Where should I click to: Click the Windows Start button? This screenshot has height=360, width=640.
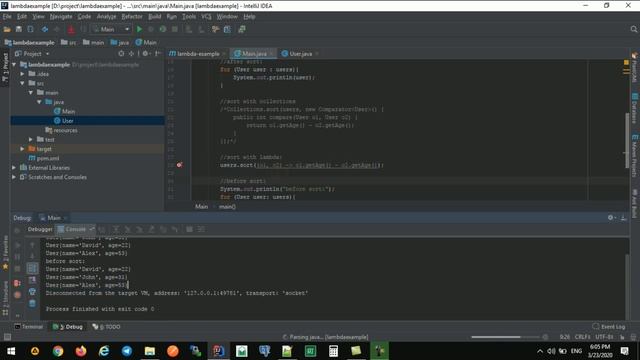tap(11, 351)
